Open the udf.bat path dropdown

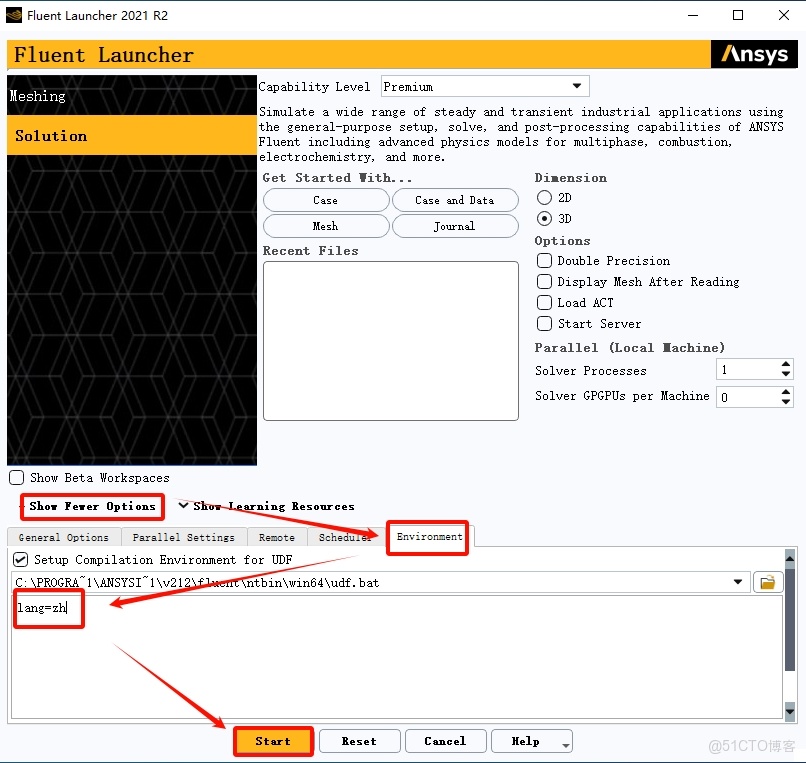point(739,581)
